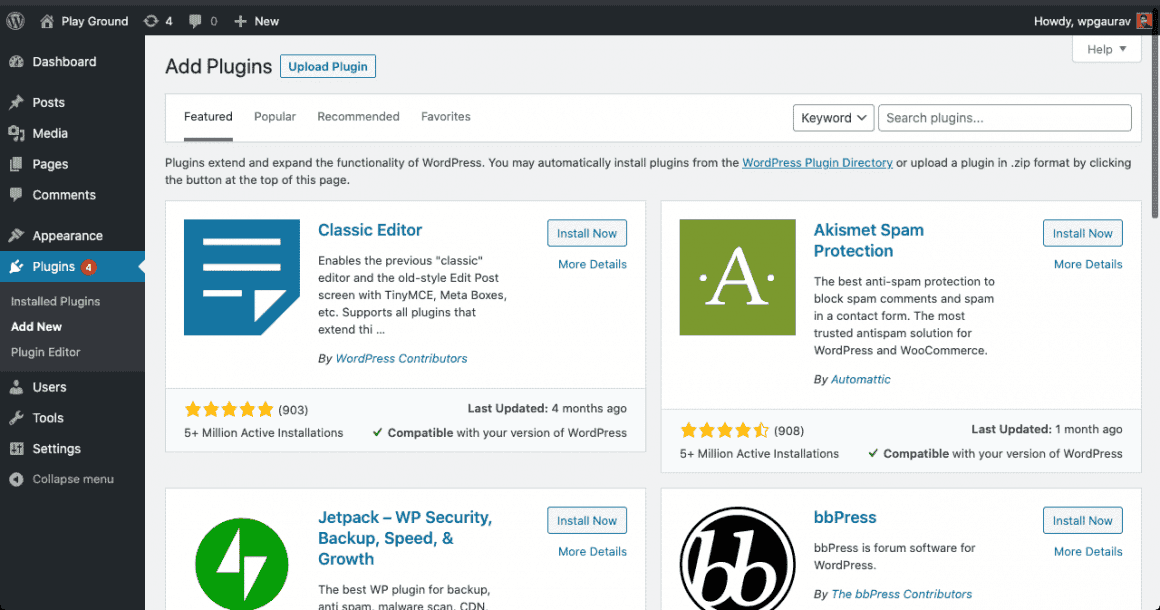This screenshot has height=610, width=1160.
Task: Open Users via the person icon
Action: (x=18, y=387)
